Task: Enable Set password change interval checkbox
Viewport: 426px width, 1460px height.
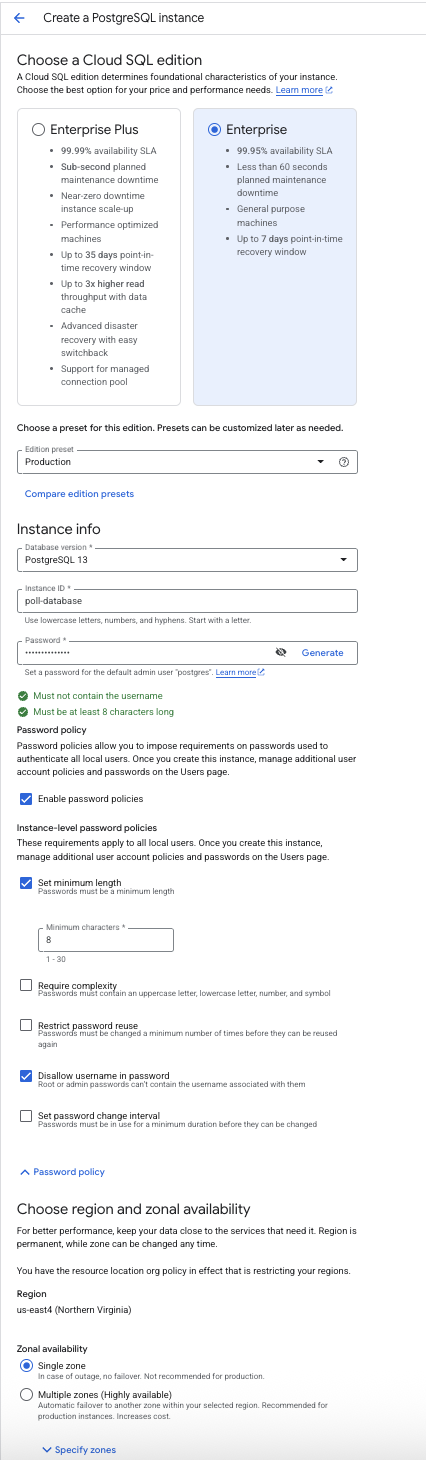Action: (x=26, y=1115)
